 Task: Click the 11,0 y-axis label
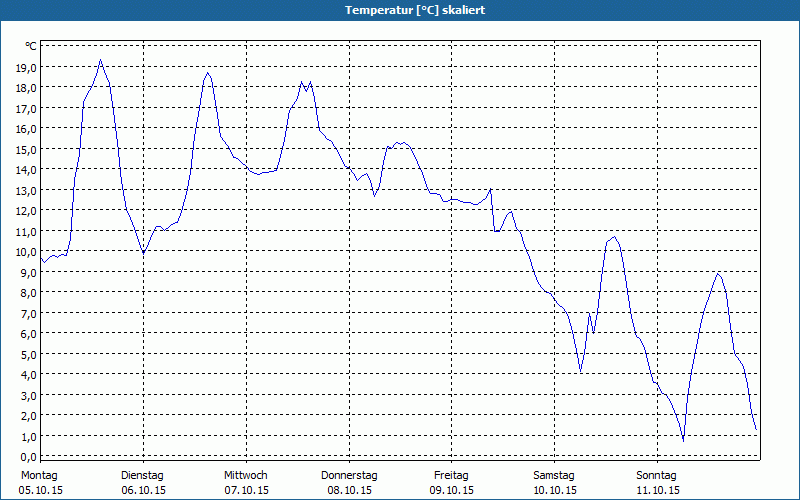[x=27, y=231]
